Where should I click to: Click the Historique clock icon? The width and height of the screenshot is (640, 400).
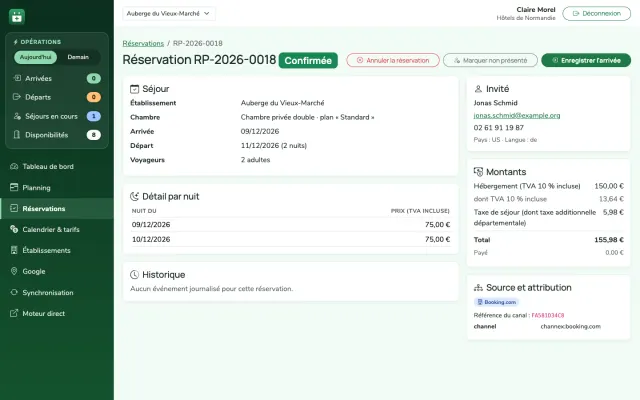point(134,275)
